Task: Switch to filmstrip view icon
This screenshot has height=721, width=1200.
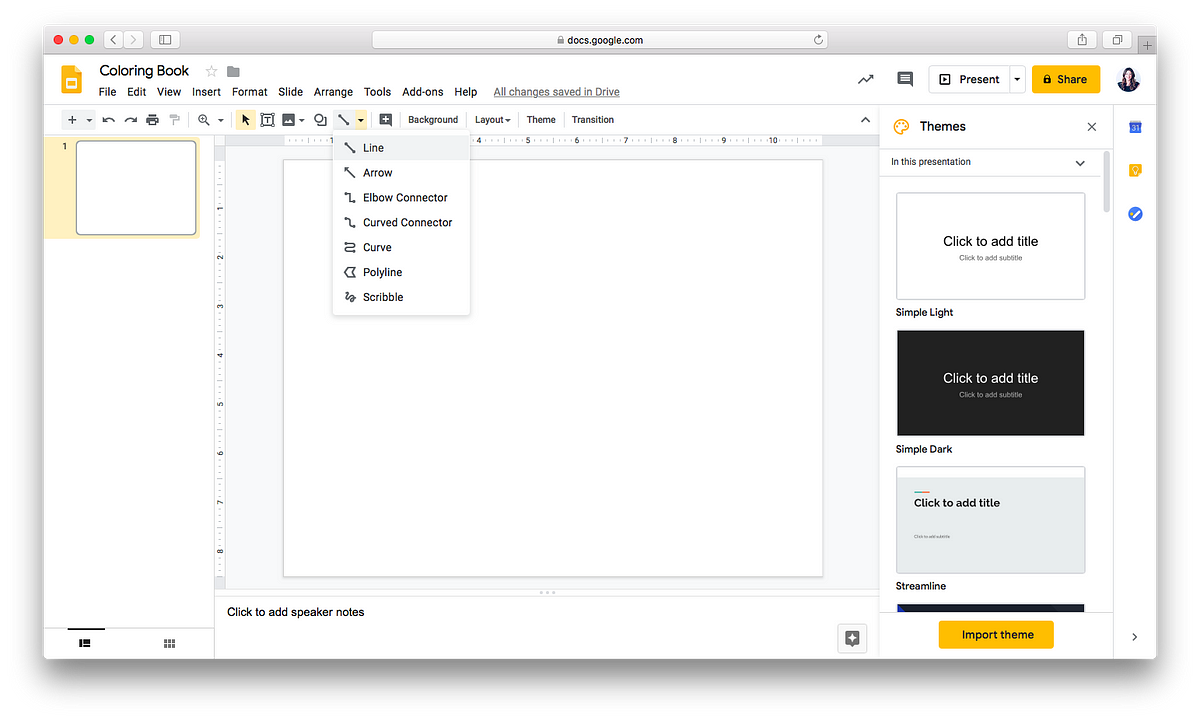Action: pos(85,643)
